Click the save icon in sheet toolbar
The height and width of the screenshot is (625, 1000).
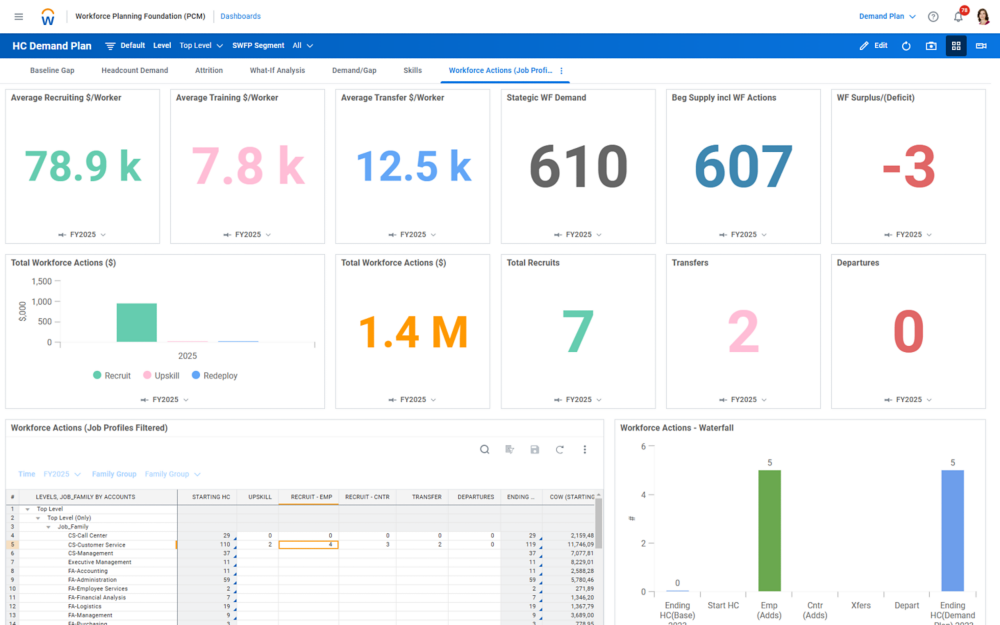pos(534,450)
